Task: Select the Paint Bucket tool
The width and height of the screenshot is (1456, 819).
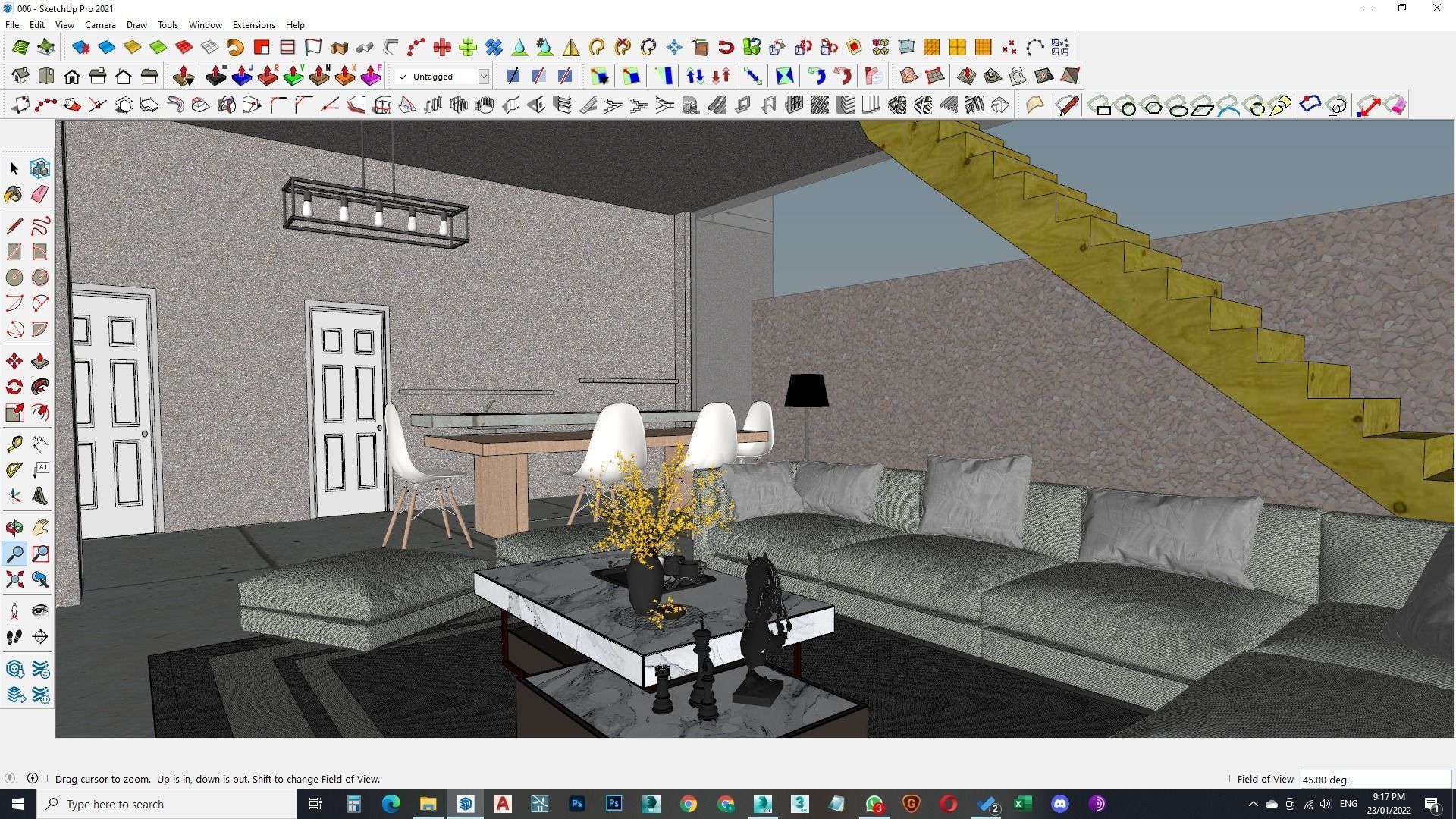Action: coord(14,194)
